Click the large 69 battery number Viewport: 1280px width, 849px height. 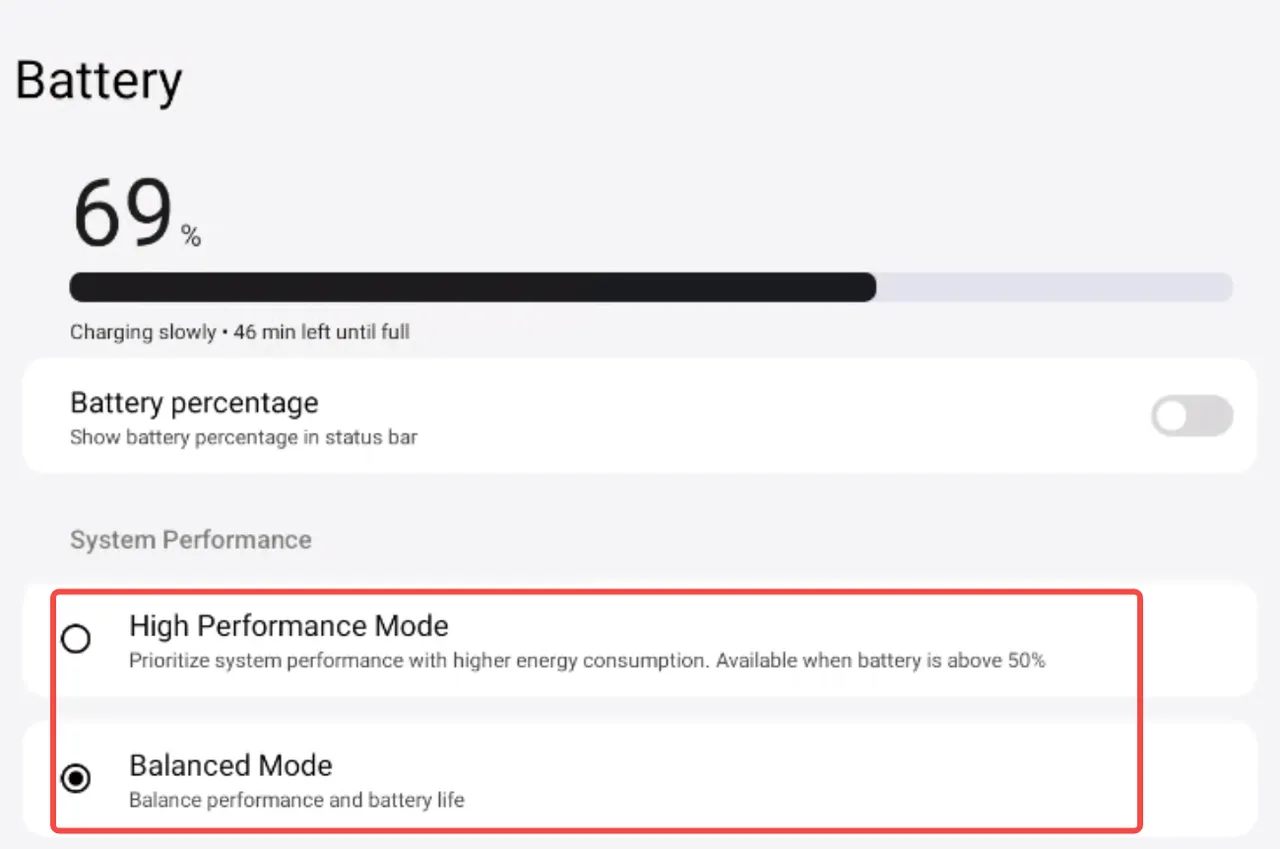coord(122,214)
